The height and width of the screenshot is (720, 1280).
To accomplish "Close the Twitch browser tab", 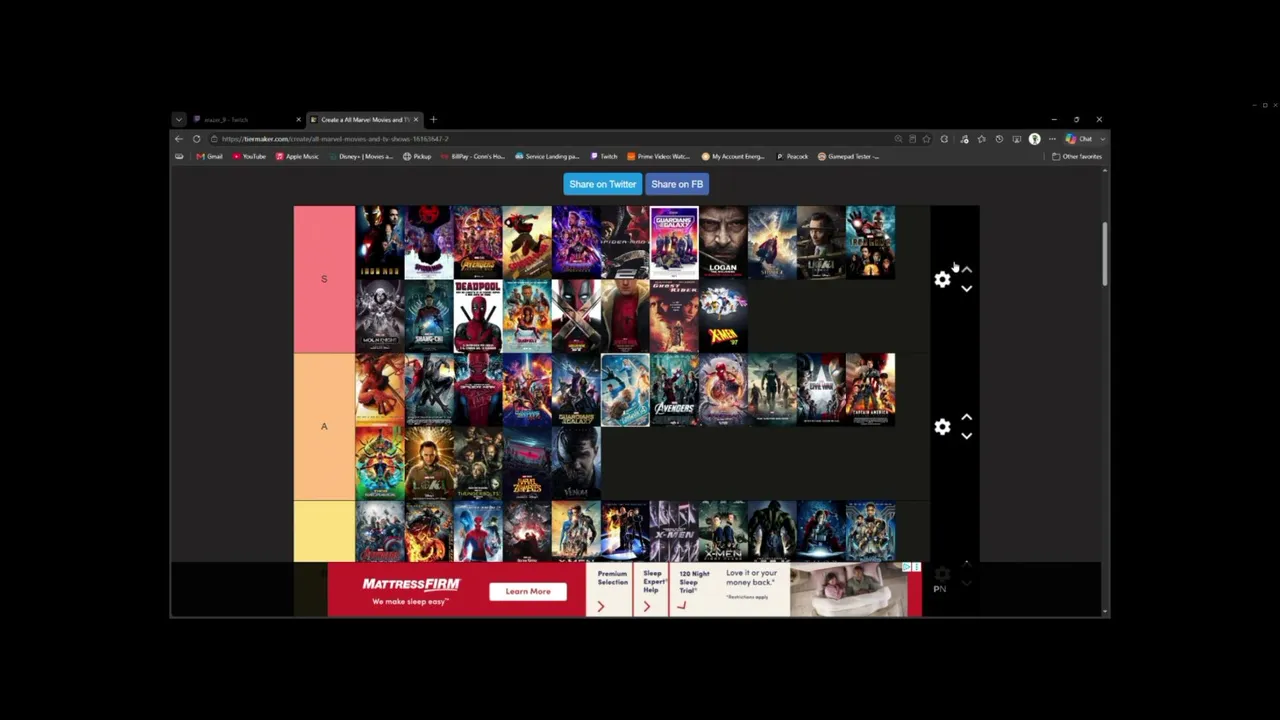I will click(298, 120).
